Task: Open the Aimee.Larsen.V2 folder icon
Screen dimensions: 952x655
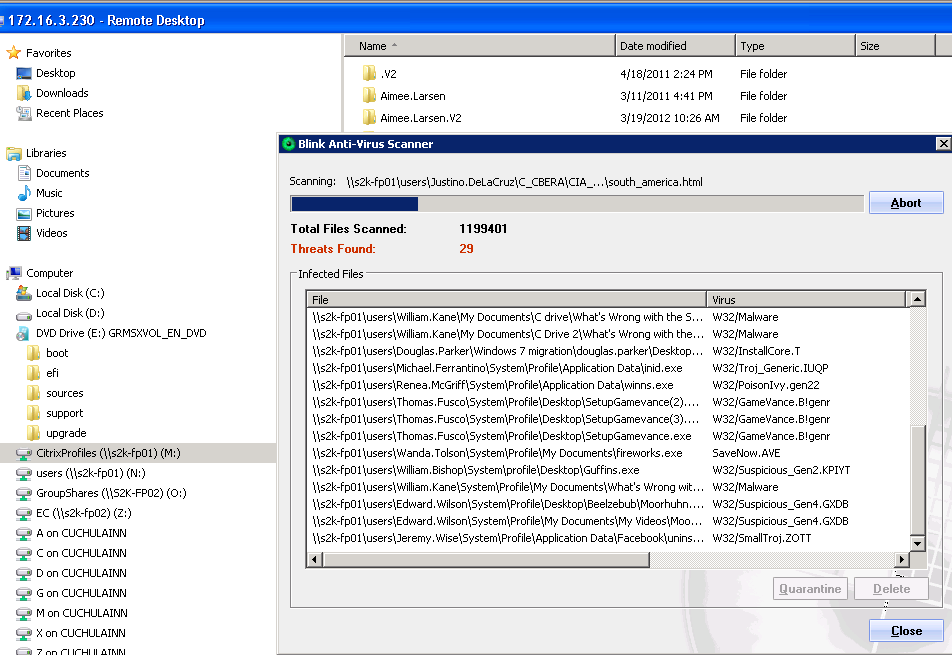Action: [x=369, y=118]
